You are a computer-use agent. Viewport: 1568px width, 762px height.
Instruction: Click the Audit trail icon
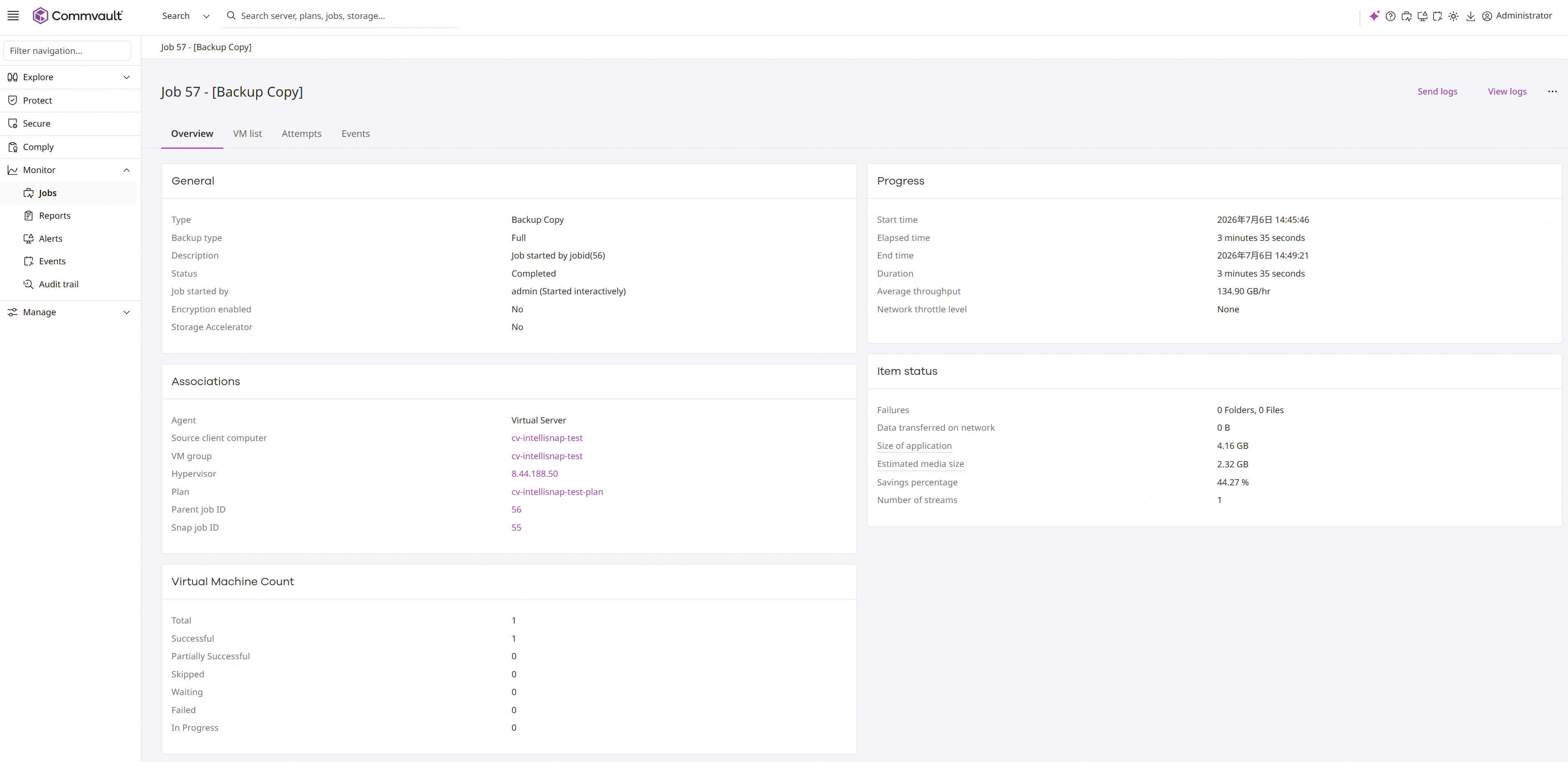point(28,284)
